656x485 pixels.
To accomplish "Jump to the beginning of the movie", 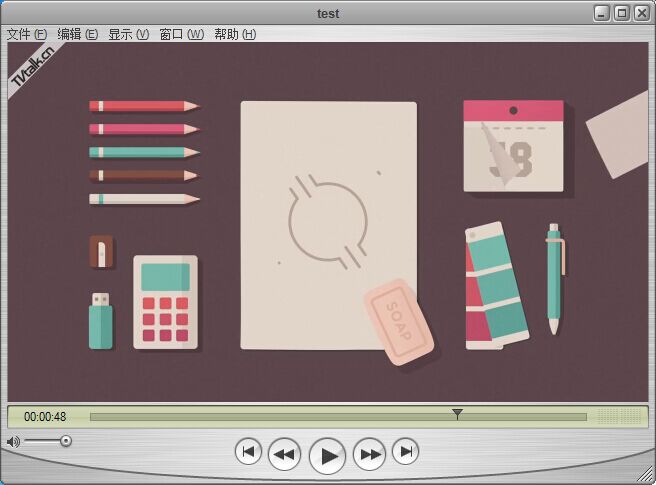I will 249,451.
